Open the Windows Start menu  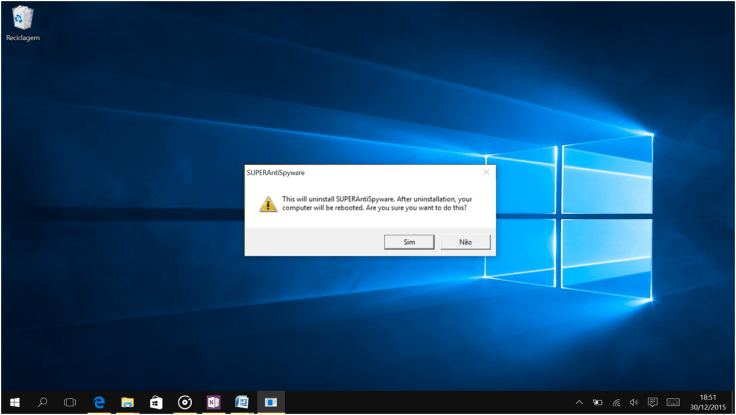click(14, 402)
